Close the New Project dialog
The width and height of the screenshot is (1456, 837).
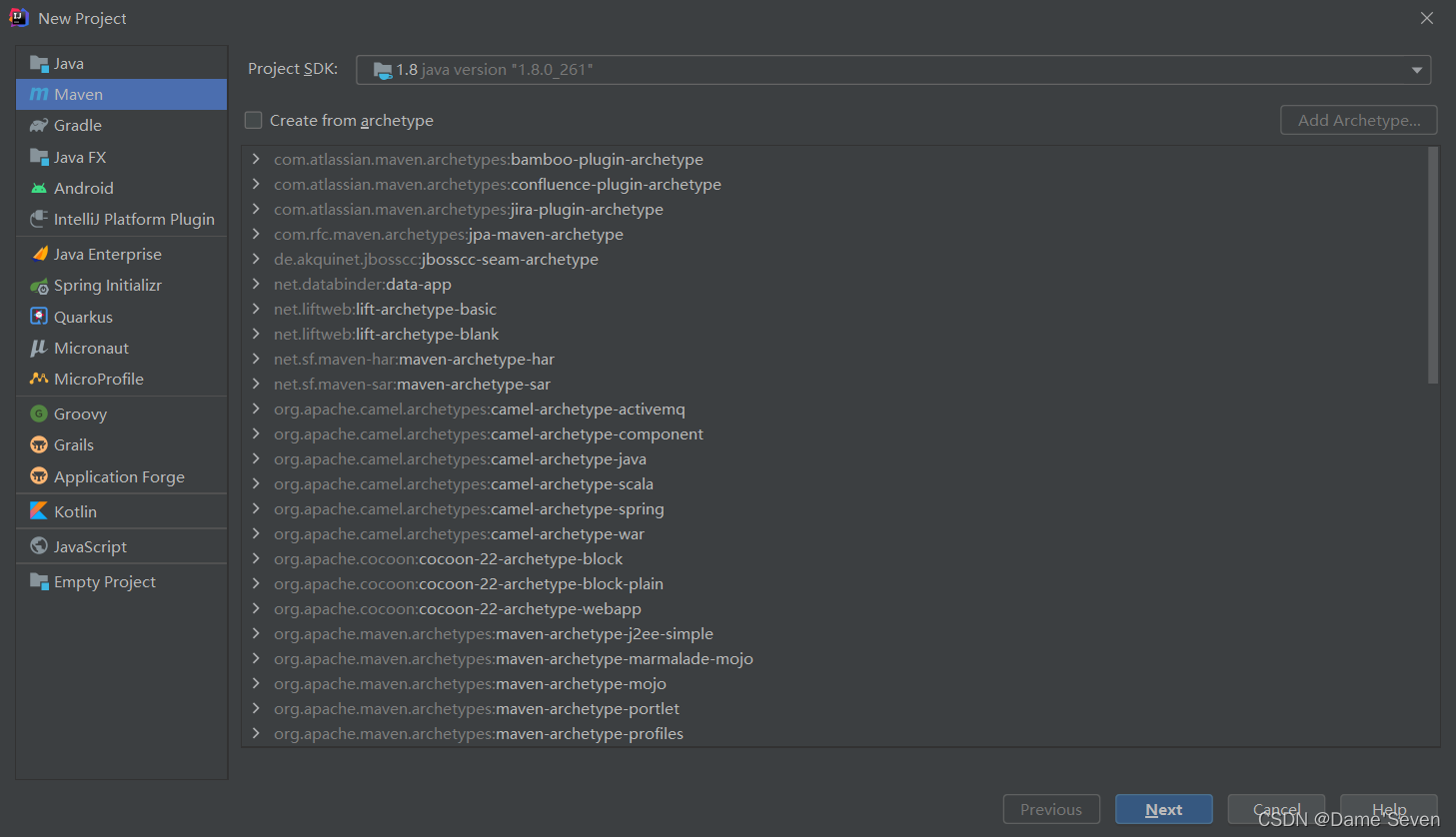pyautogui.click(x=1427, y=18)
